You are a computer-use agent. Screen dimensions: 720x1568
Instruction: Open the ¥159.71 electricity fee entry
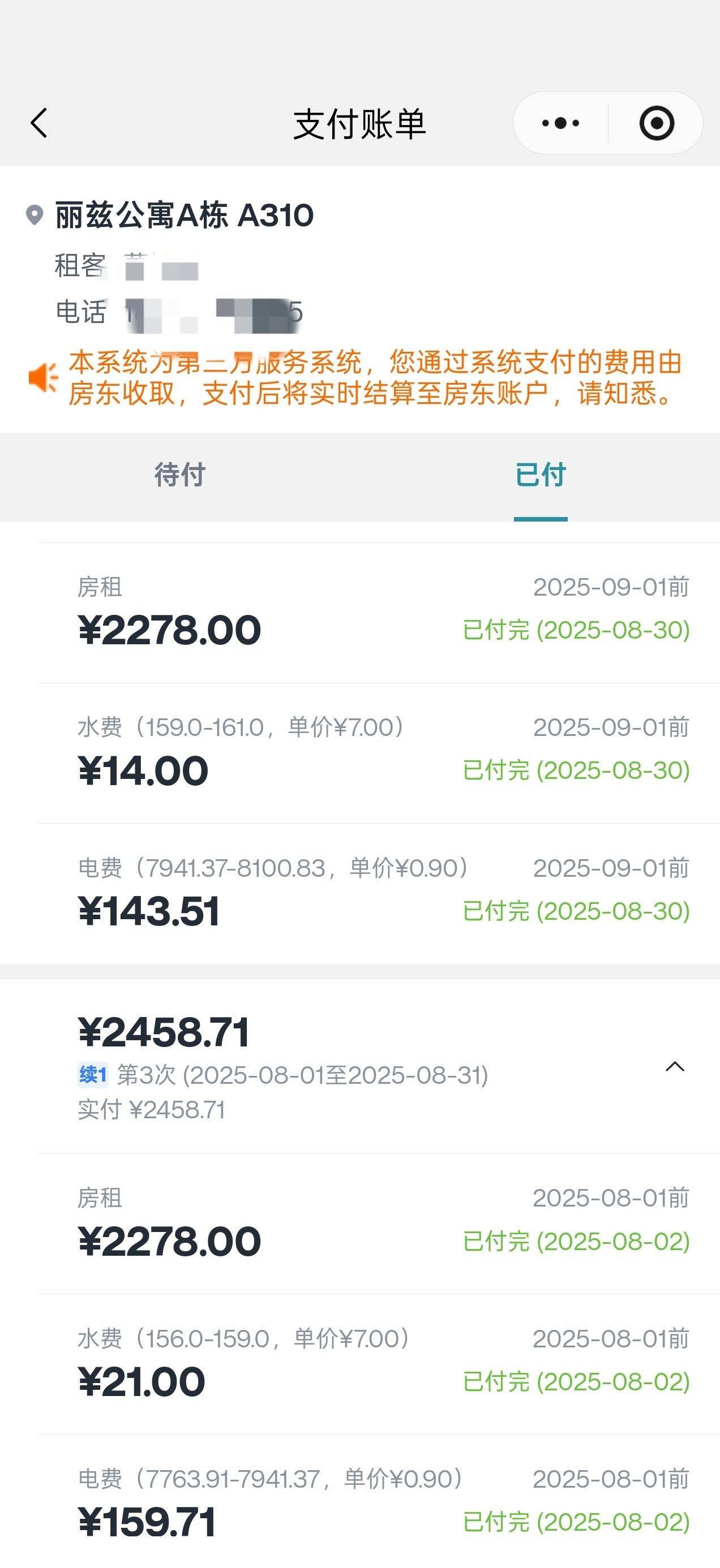tap(147, 1522)
